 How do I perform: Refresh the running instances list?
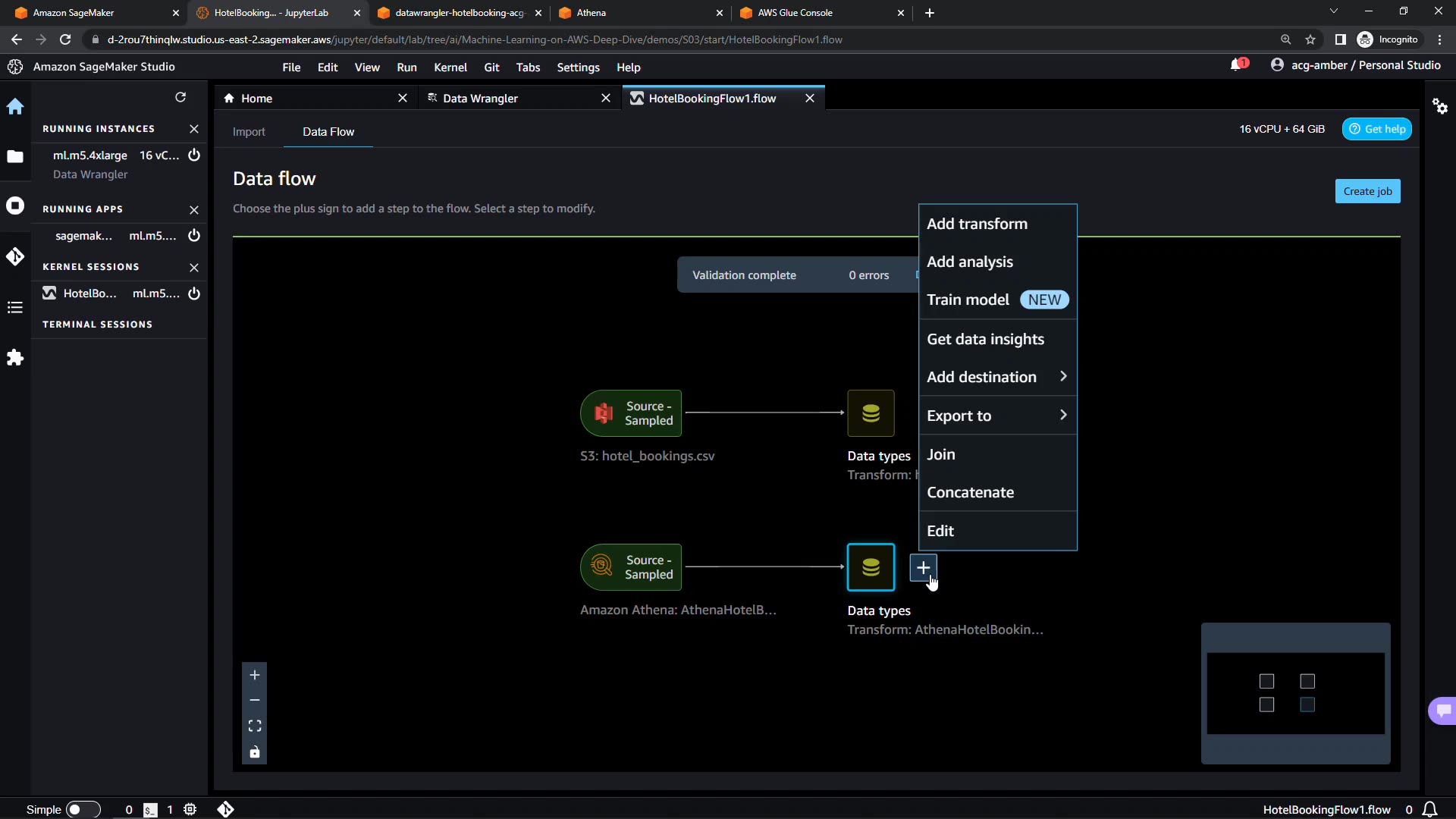click(x=180, y=97)
